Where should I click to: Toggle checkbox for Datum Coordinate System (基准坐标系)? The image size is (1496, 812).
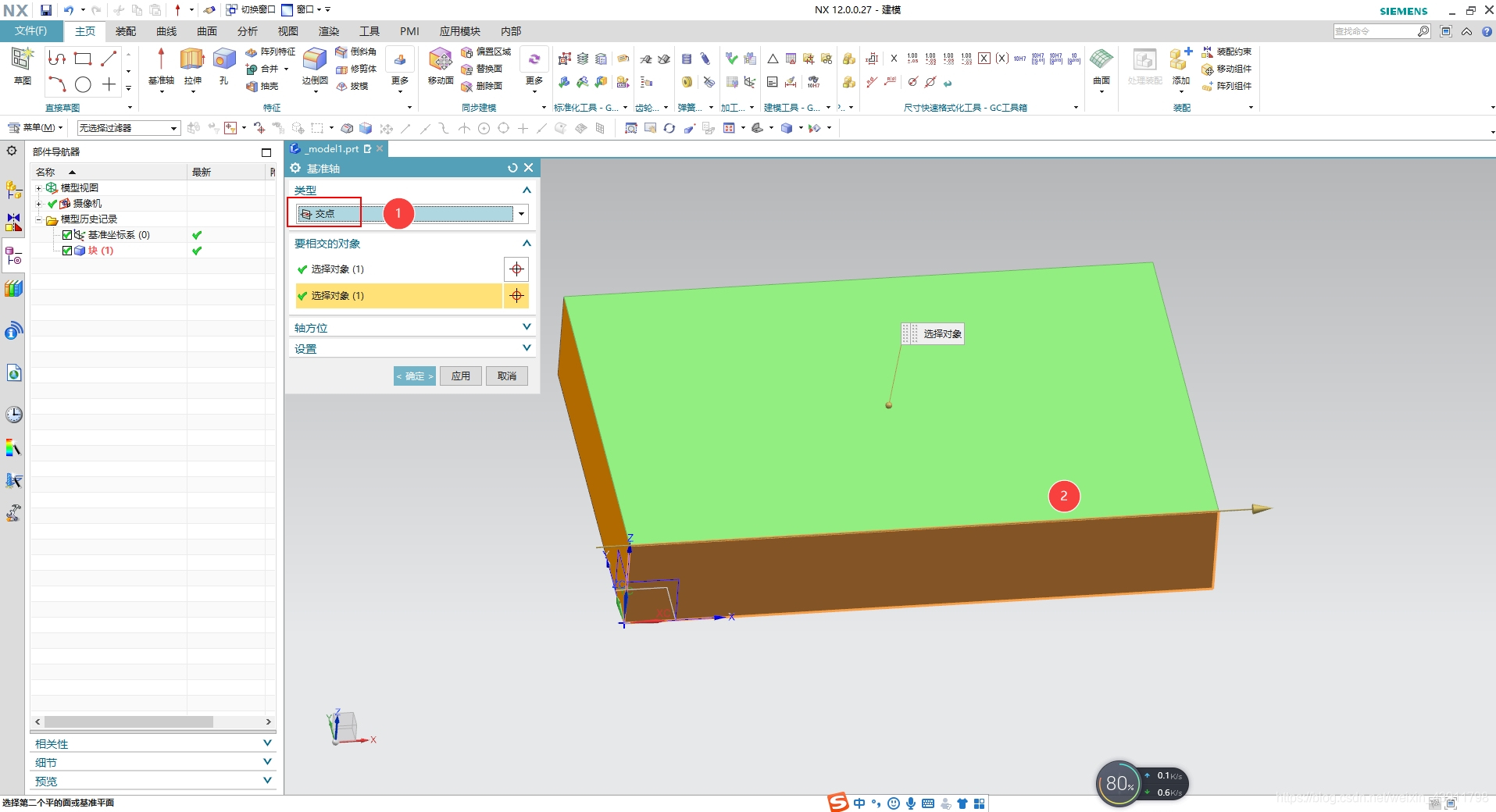tap(67, 235)
